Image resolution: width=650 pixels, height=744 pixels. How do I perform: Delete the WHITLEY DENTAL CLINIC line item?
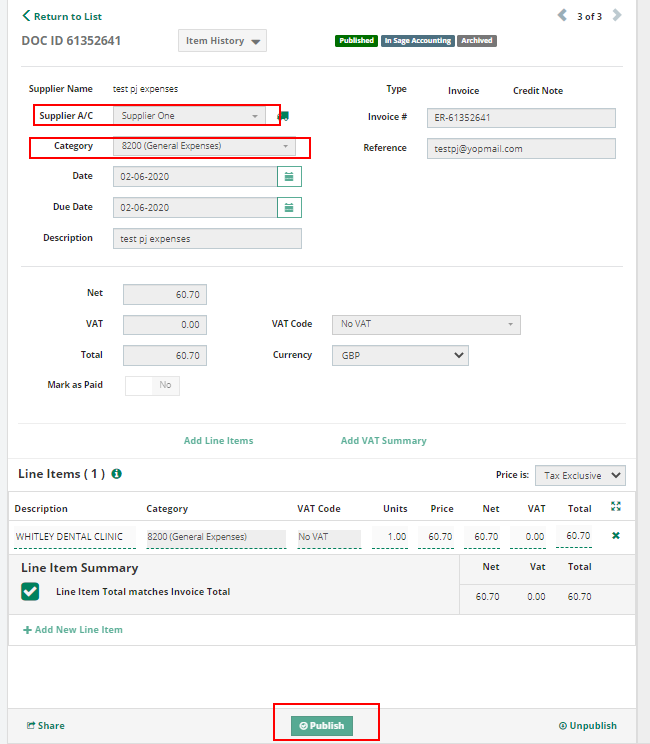[x=616, y=536]
